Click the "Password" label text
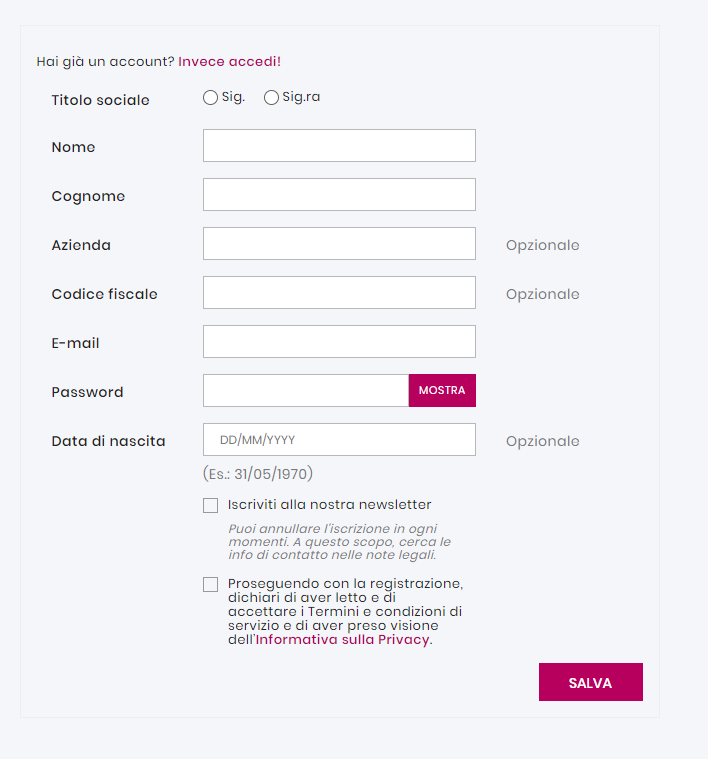 [87, 392]
